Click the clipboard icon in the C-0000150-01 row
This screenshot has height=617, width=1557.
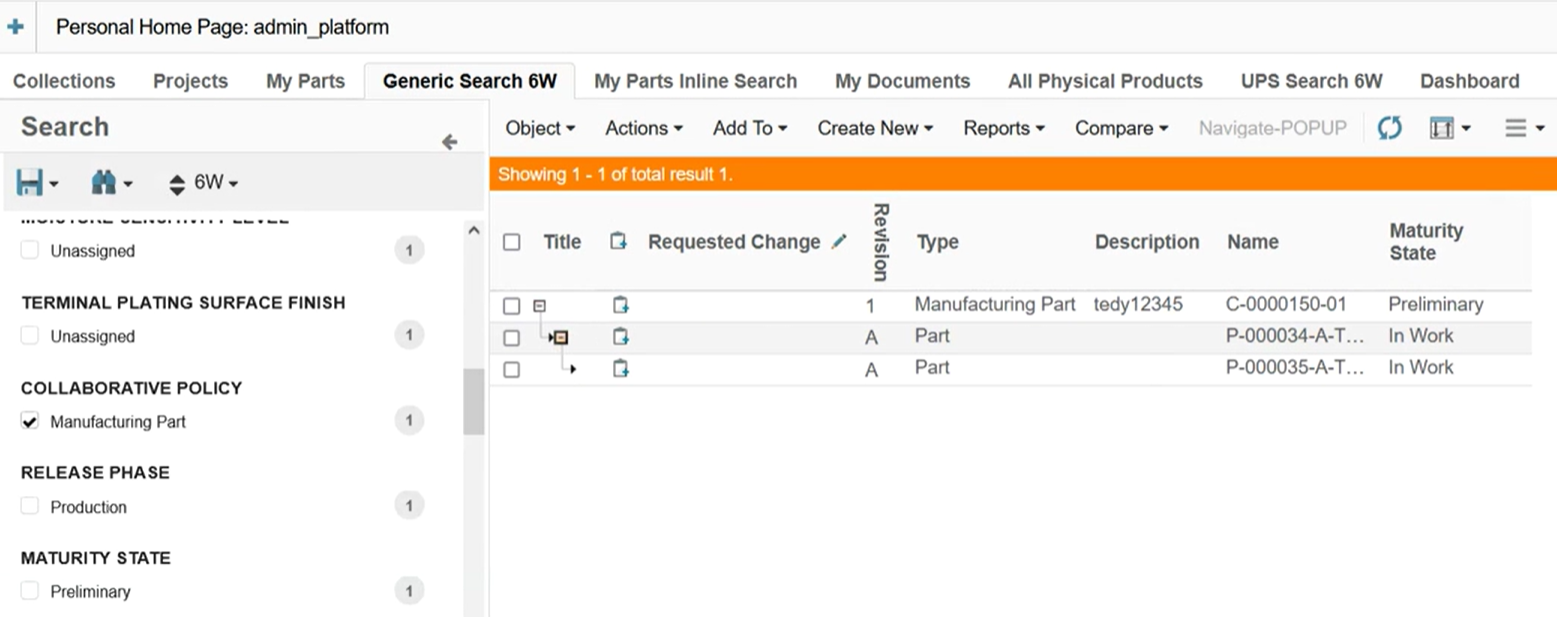pos(620,305)
